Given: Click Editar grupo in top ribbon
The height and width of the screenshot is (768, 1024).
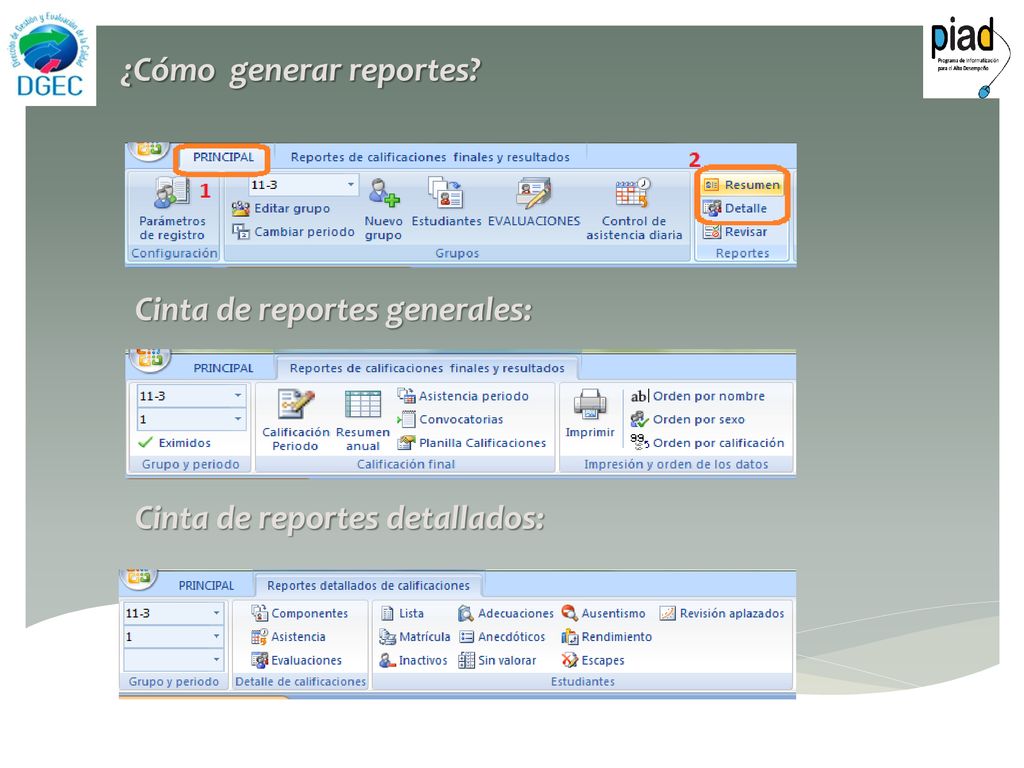Looking at the screenshot, I should point(281,208).
